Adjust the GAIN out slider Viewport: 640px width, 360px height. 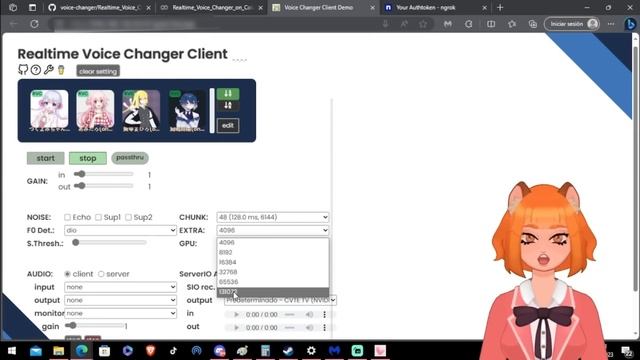pyautogui.click(x=104, y=186)
